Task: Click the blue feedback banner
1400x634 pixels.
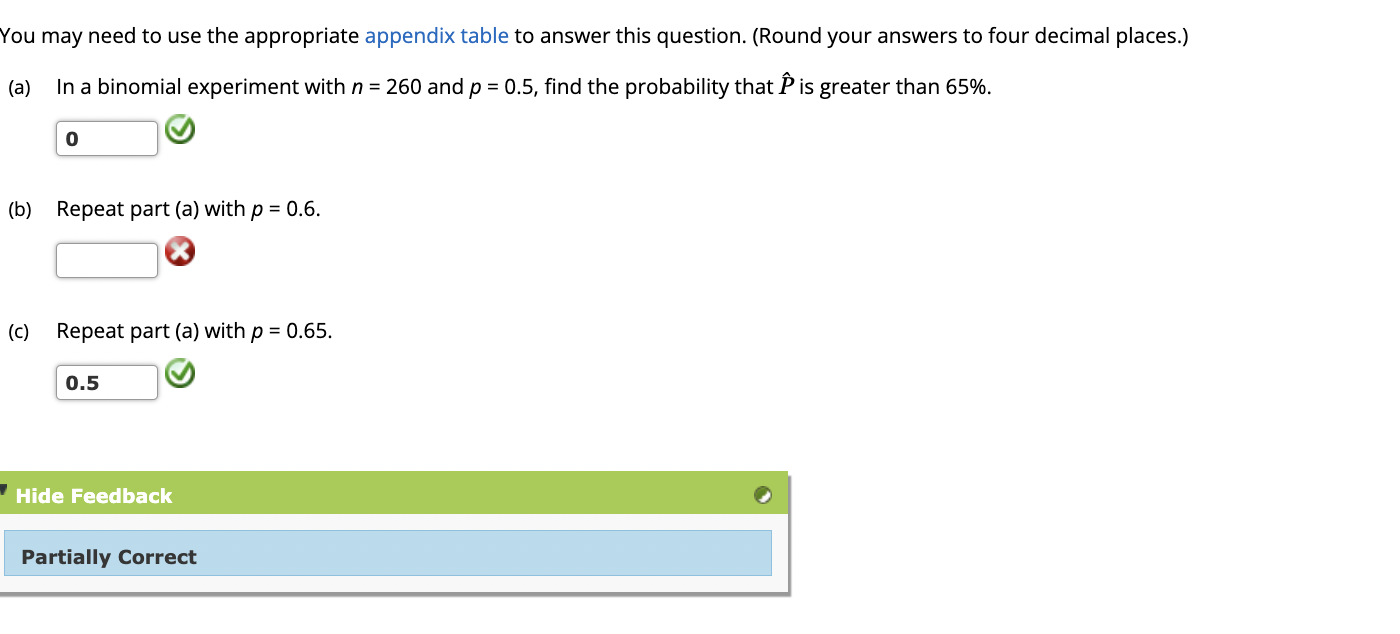Action: point(390,553)
